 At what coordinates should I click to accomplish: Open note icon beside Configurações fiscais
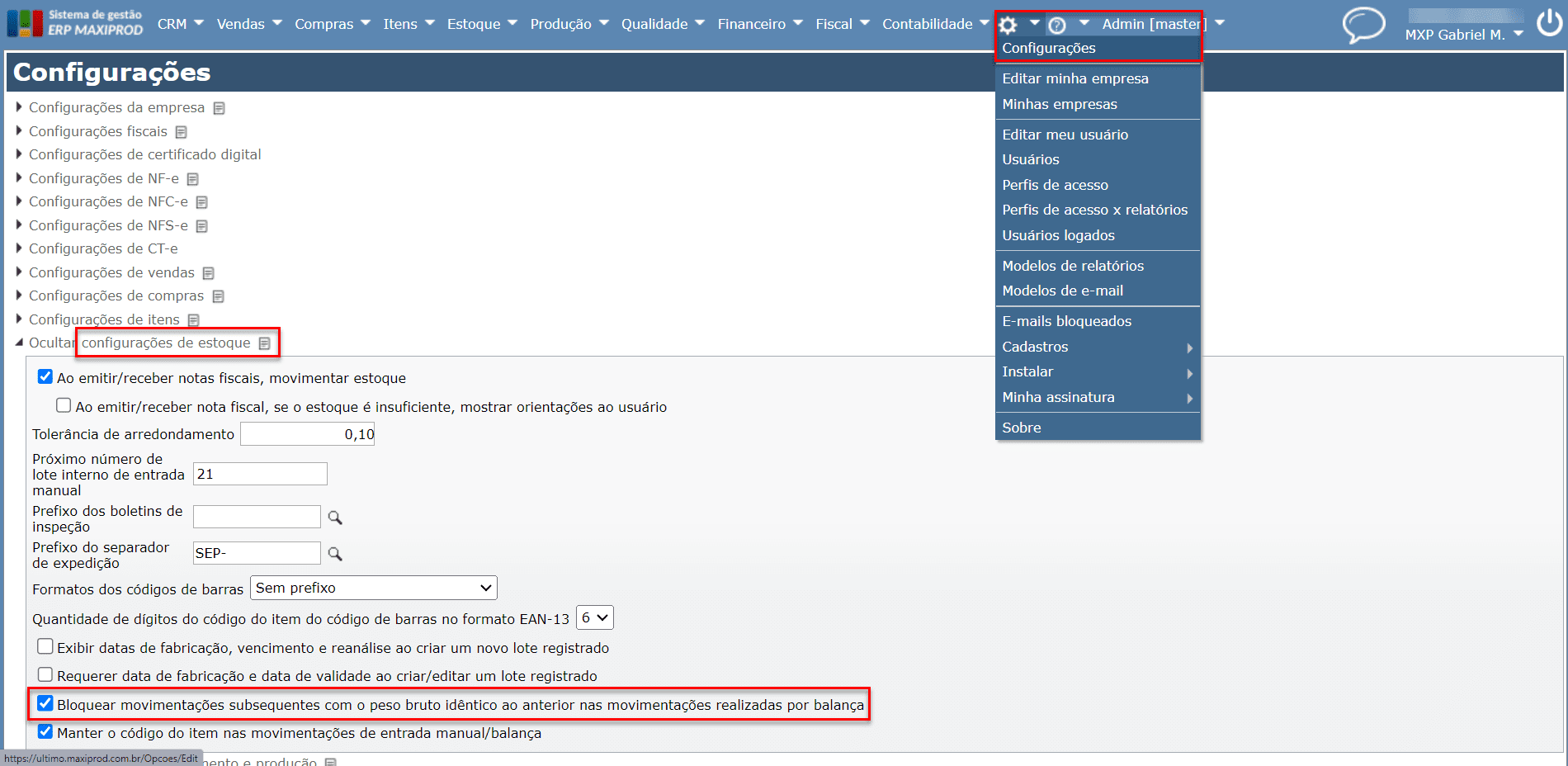point(182,132)
